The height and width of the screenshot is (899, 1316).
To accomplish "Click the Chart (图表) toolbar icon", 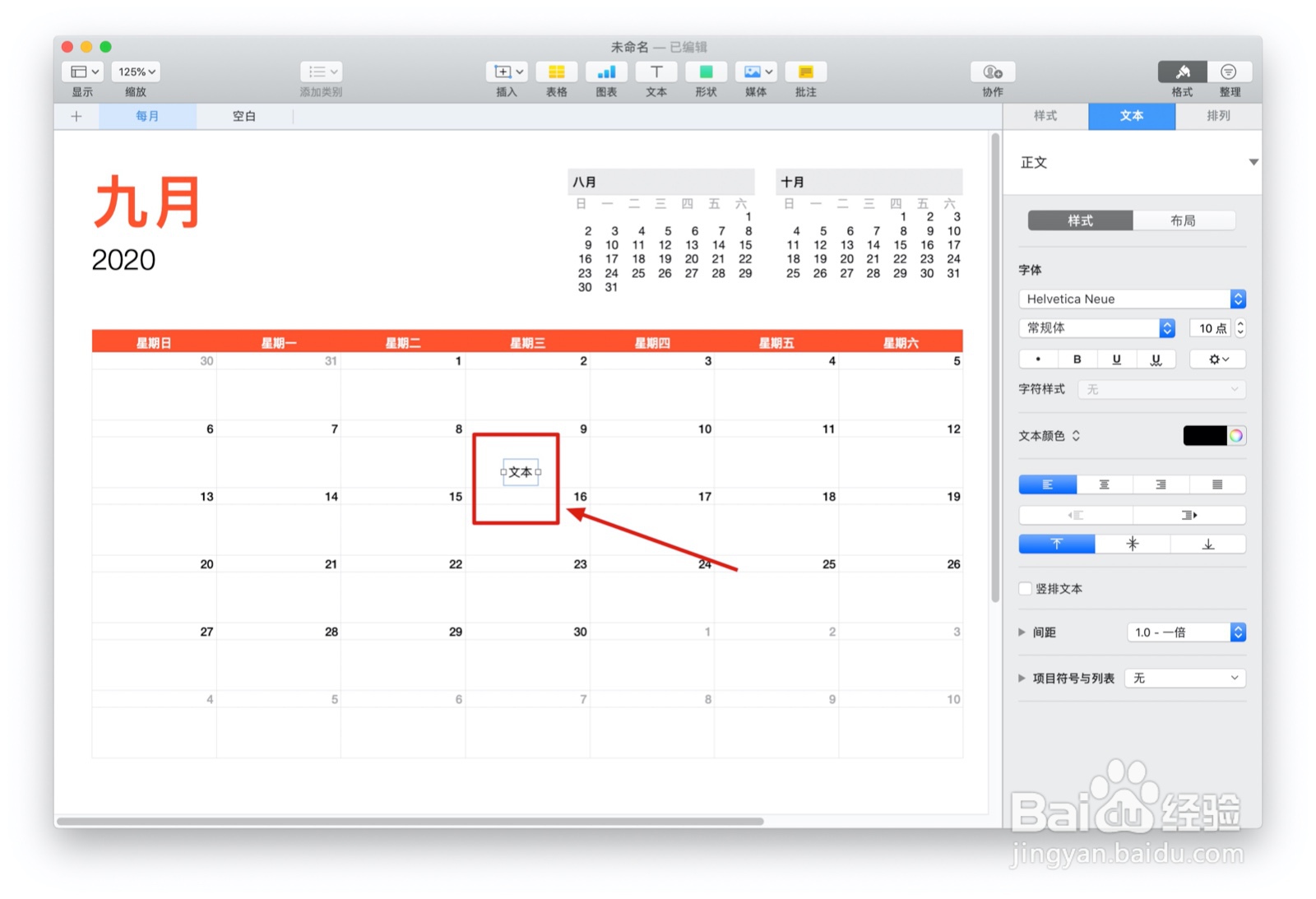I will 607,72.
